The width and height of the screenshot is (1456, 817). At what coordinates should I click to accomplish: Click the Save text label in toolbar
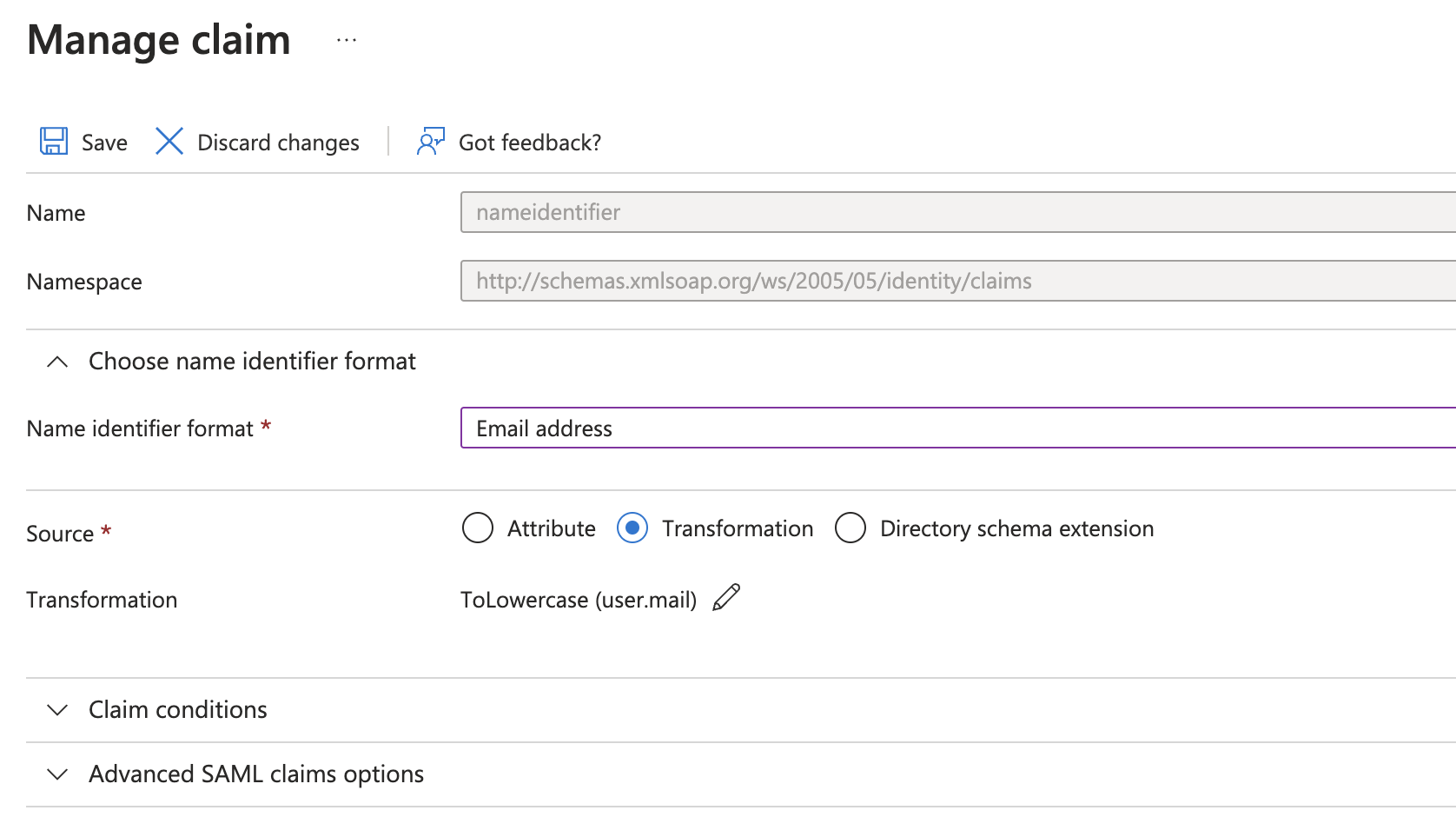click(104, 143)
